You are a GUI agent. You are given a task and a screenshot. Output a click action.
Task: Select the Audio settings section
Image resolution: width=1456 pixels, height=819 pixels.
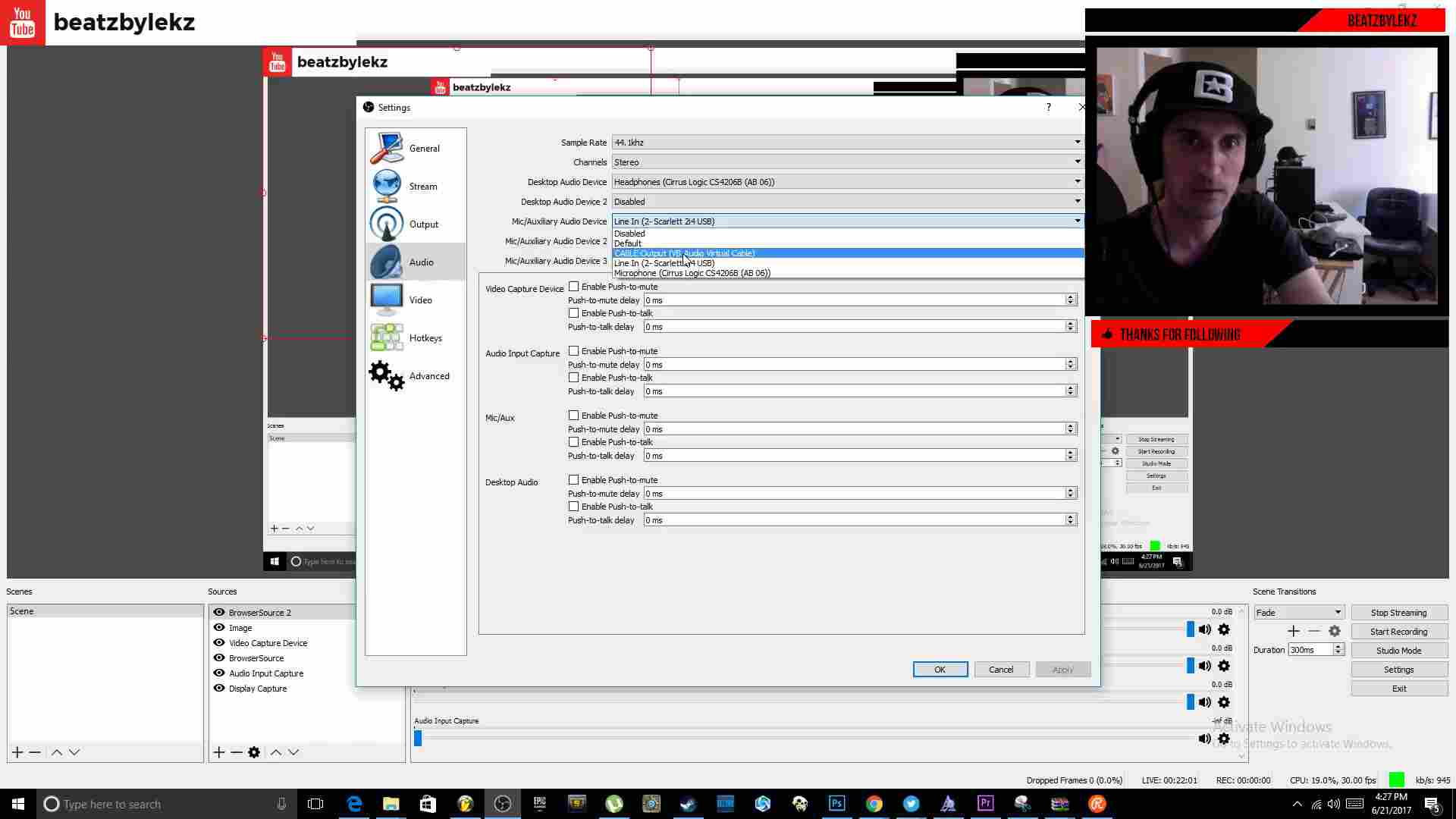pyautogui.click(x=416, y=262)
